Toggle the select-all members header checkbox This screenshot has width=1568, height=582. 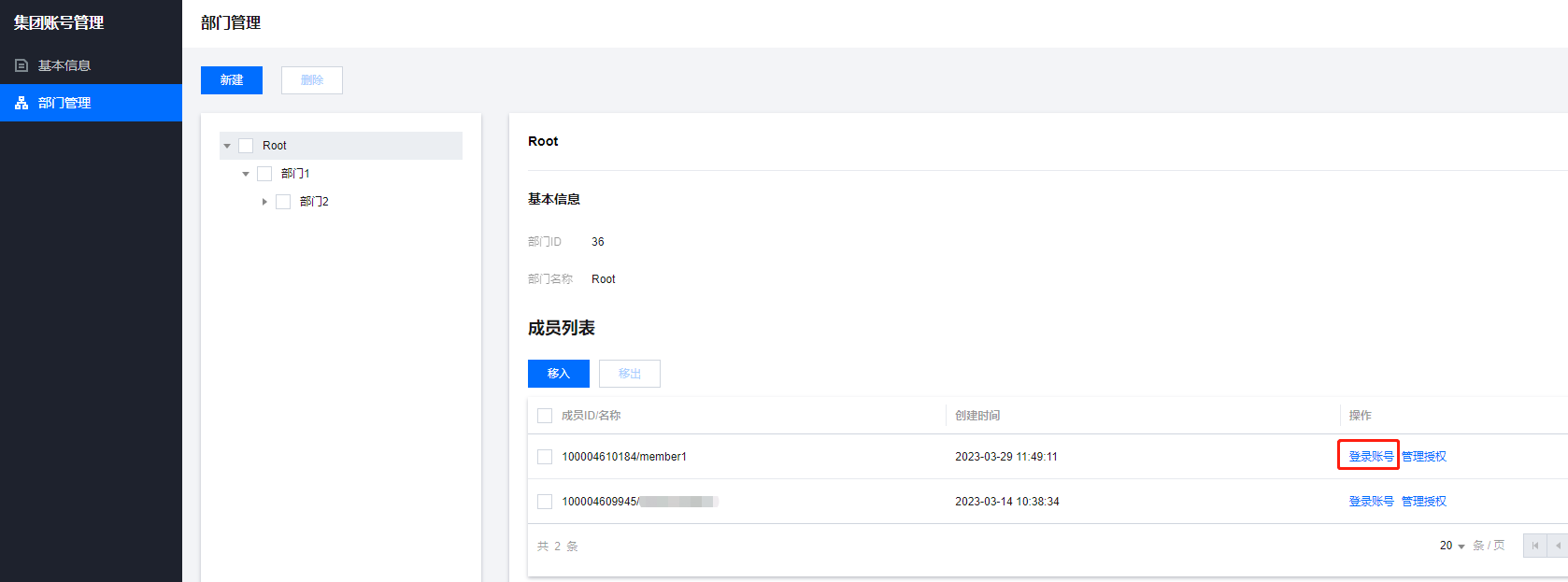(x=545, y=416)
